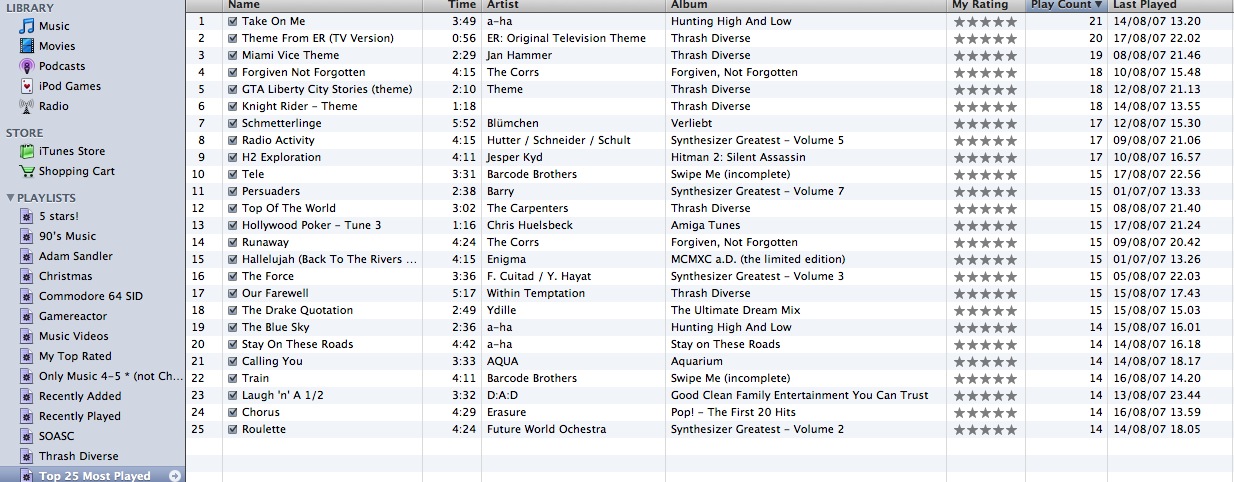Select the Recently Played playlist icon
The width and height of the screenshot is (1234, 482).
[28, 416]
